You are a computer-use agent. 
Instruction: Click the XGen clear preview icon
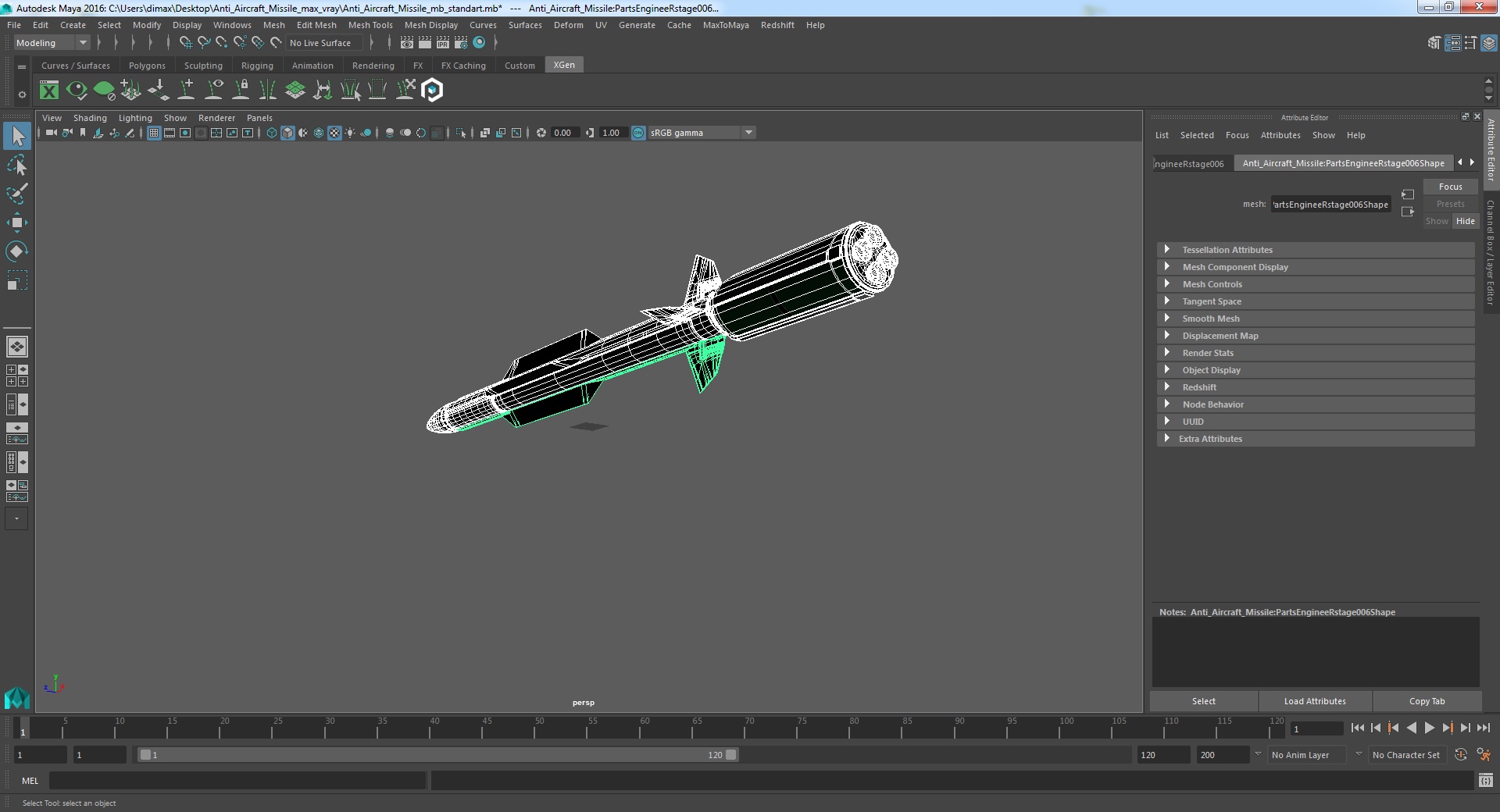(104, 91)
